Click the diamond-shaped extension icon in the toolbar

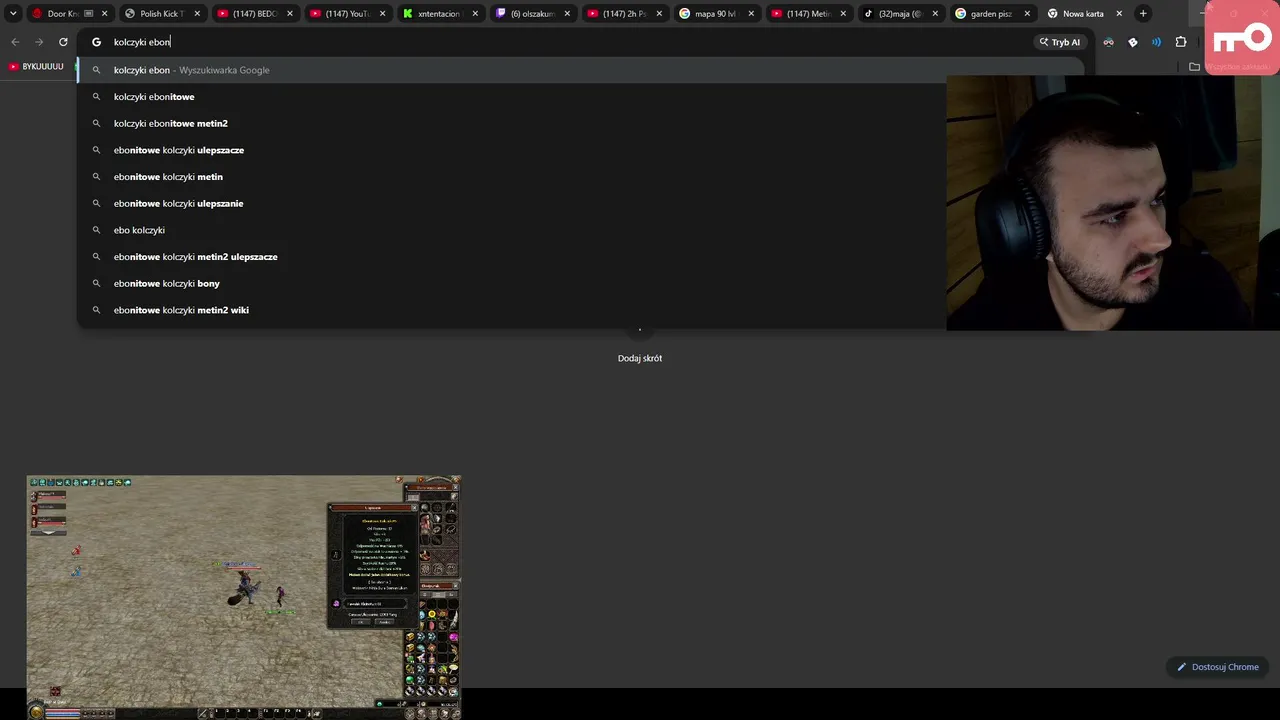[1133, 42]
